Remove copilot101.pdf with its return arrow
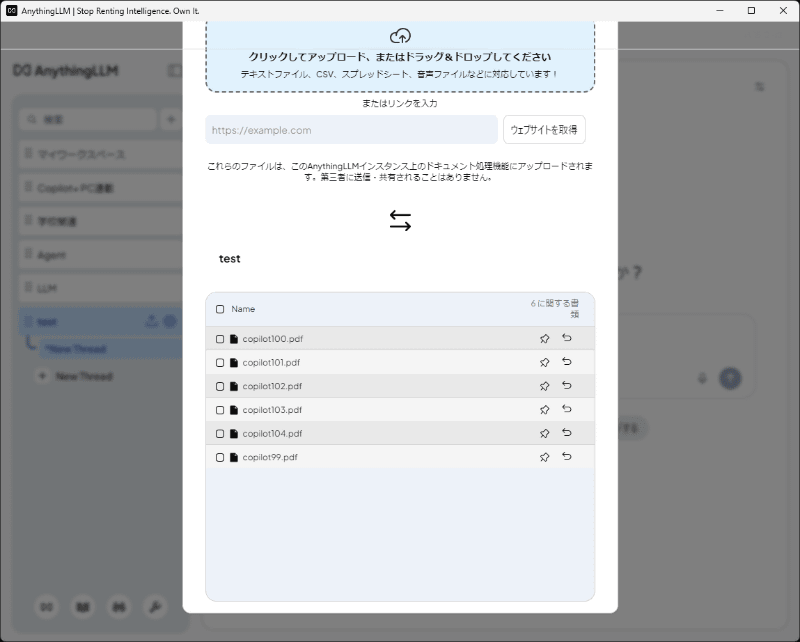This screenshot has height=642, width=800. click(567, 361)
